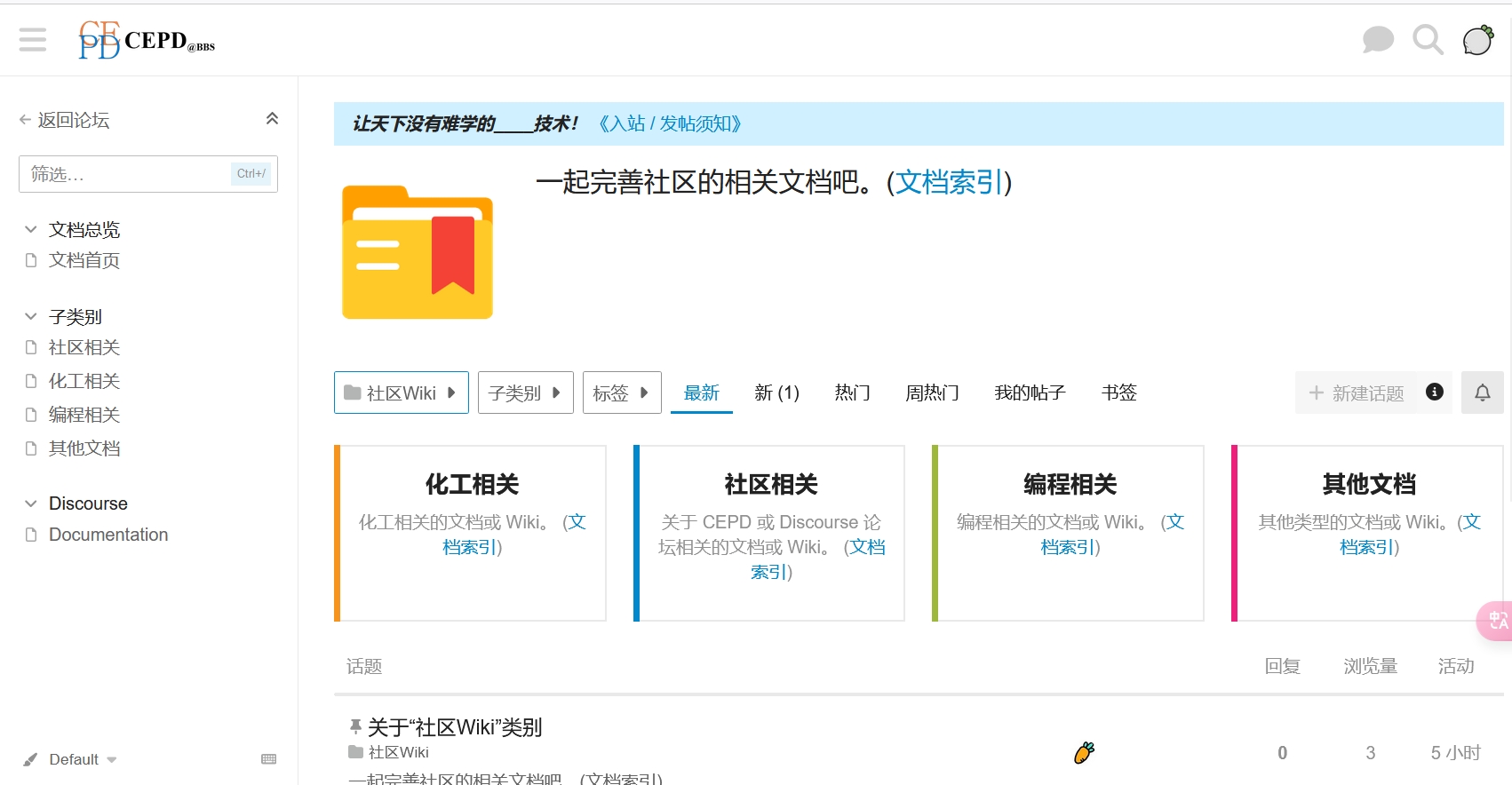Image resolution: width=1512 pixels, height=785 pixels.
Task: Collapse the 子类别 sidebar section
Action: 63,316
